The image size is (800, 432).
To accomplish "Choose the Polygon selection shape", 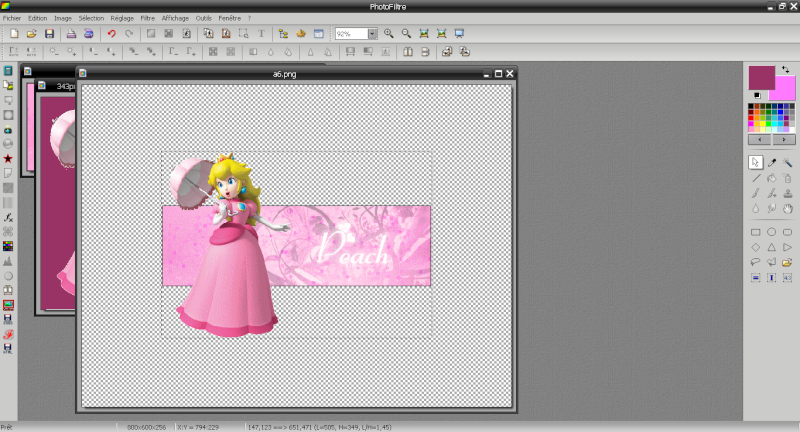I will coord(771,262).
